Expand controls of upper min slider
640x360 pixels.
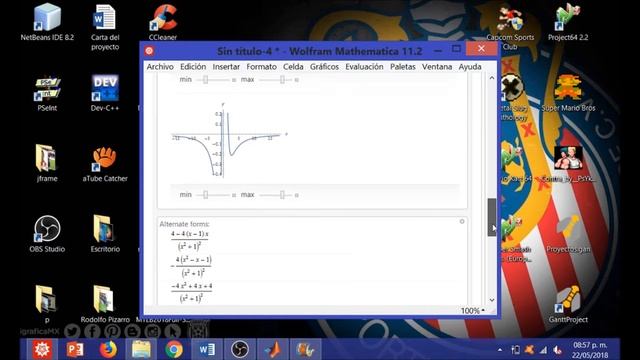234,80
